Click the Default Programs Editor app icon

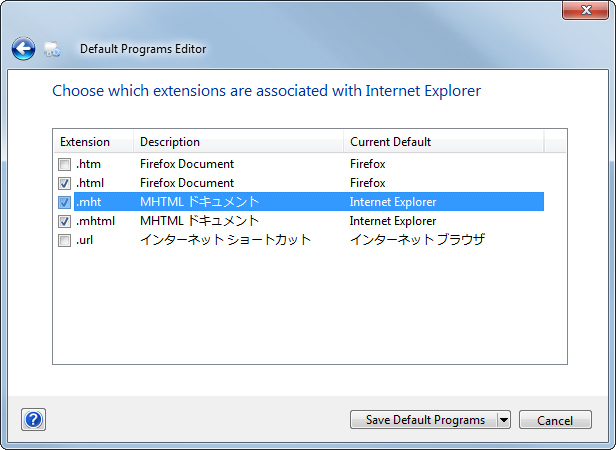tap(52, 49)
